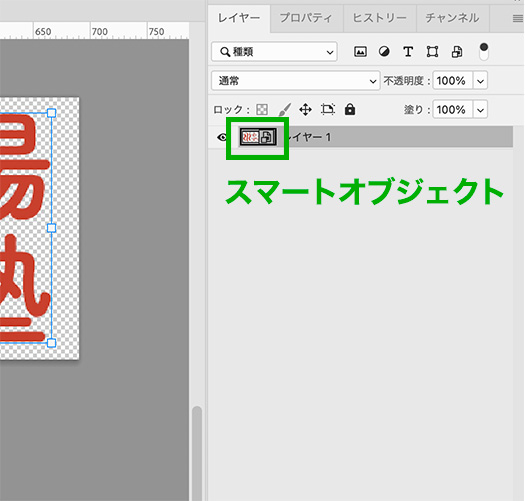Viewport: 525px width, 501px height.
Task: Expand the 塗り fill slider arrow
Action: click(x=480, y=110)
